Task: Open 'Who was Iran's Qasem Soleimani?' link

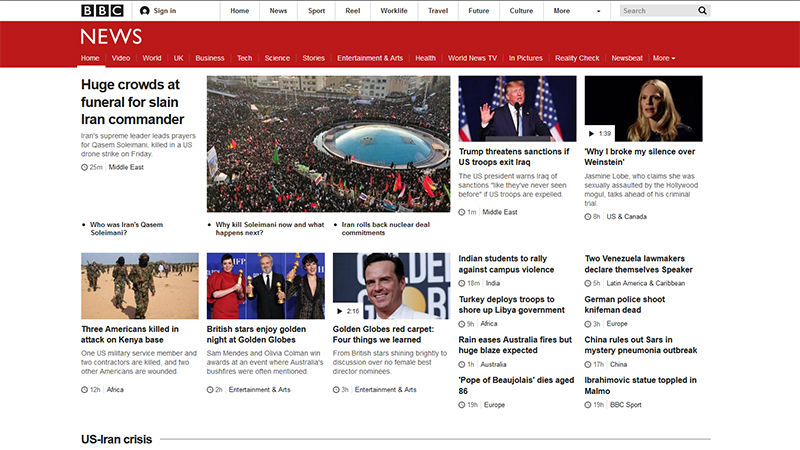Action: pyautogui.click(x=127, y=229)
